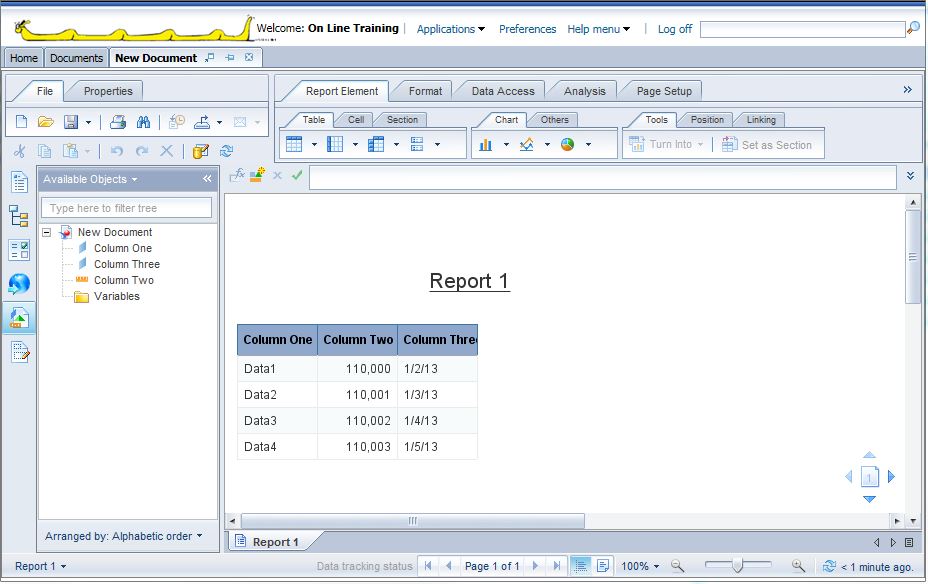This screenshot has height=584, width=928.
Task: Insert a horizontal table from the Table toolbar
Action: point(335,144)
